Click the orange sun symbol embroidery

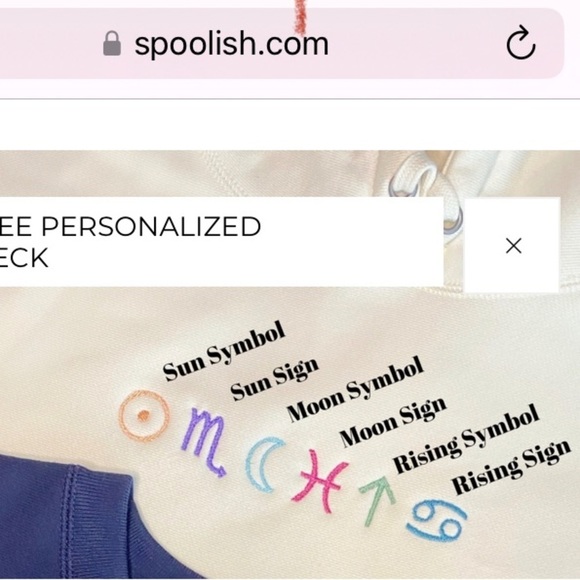point(144,416)
